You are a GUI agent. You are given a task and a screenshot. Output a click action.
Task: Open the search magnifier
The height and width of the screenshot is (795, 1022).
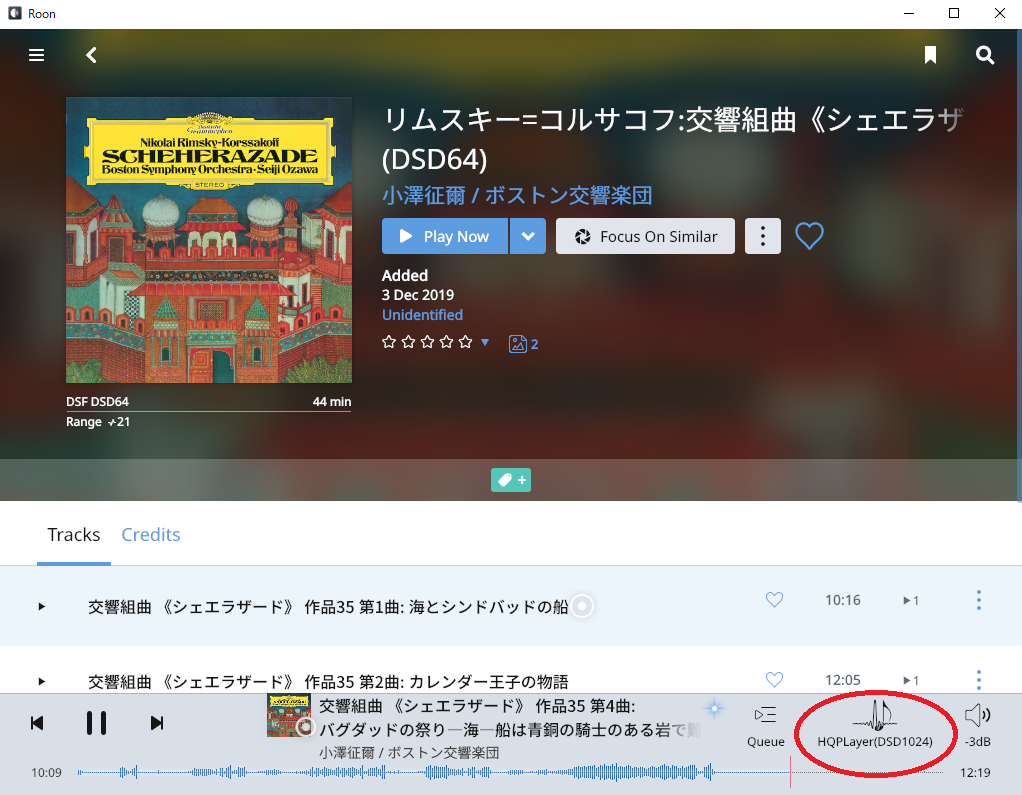(x=985, y=55)
